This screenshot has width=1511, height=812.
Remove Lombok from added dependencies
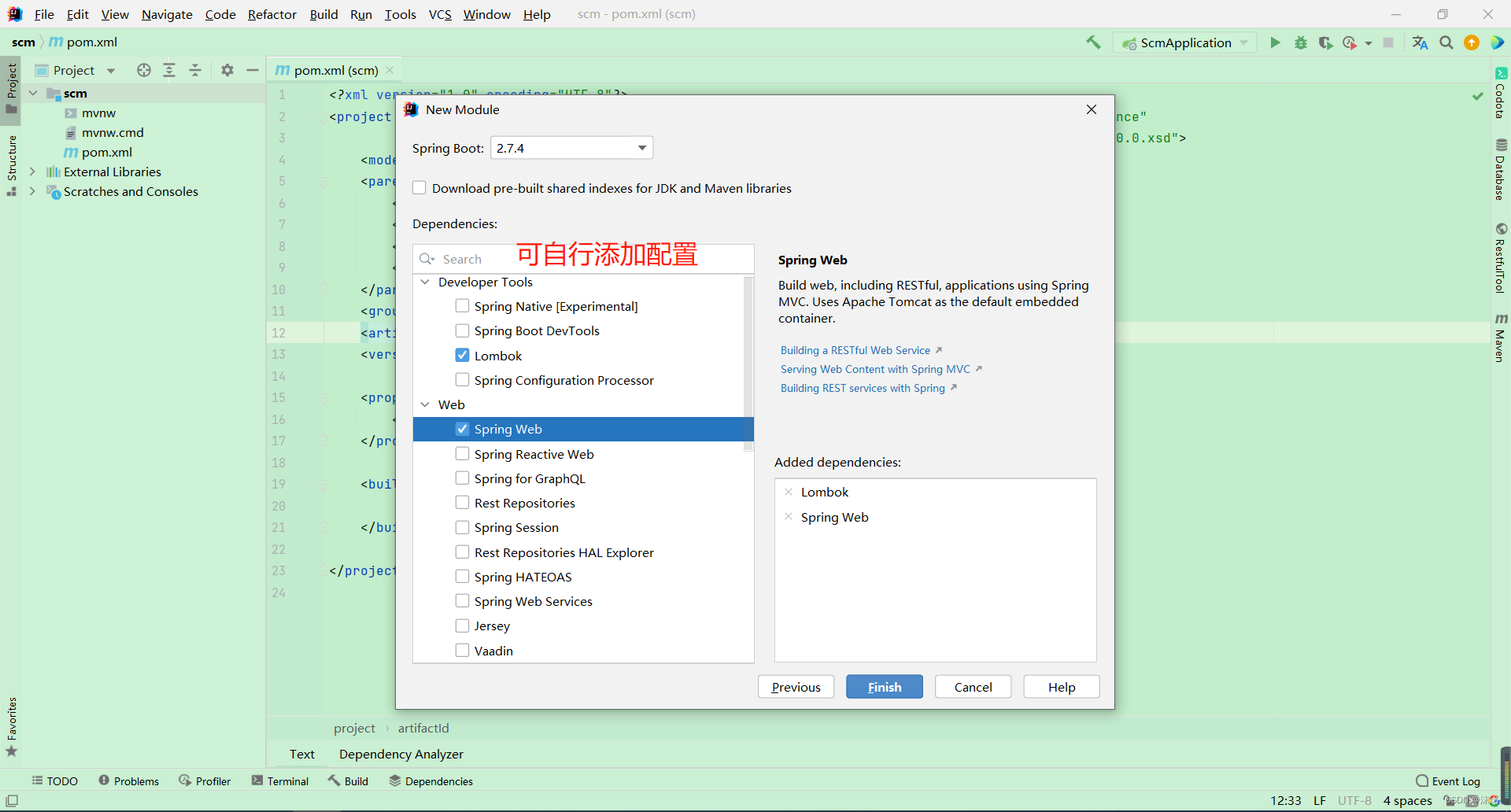[789, 492]
